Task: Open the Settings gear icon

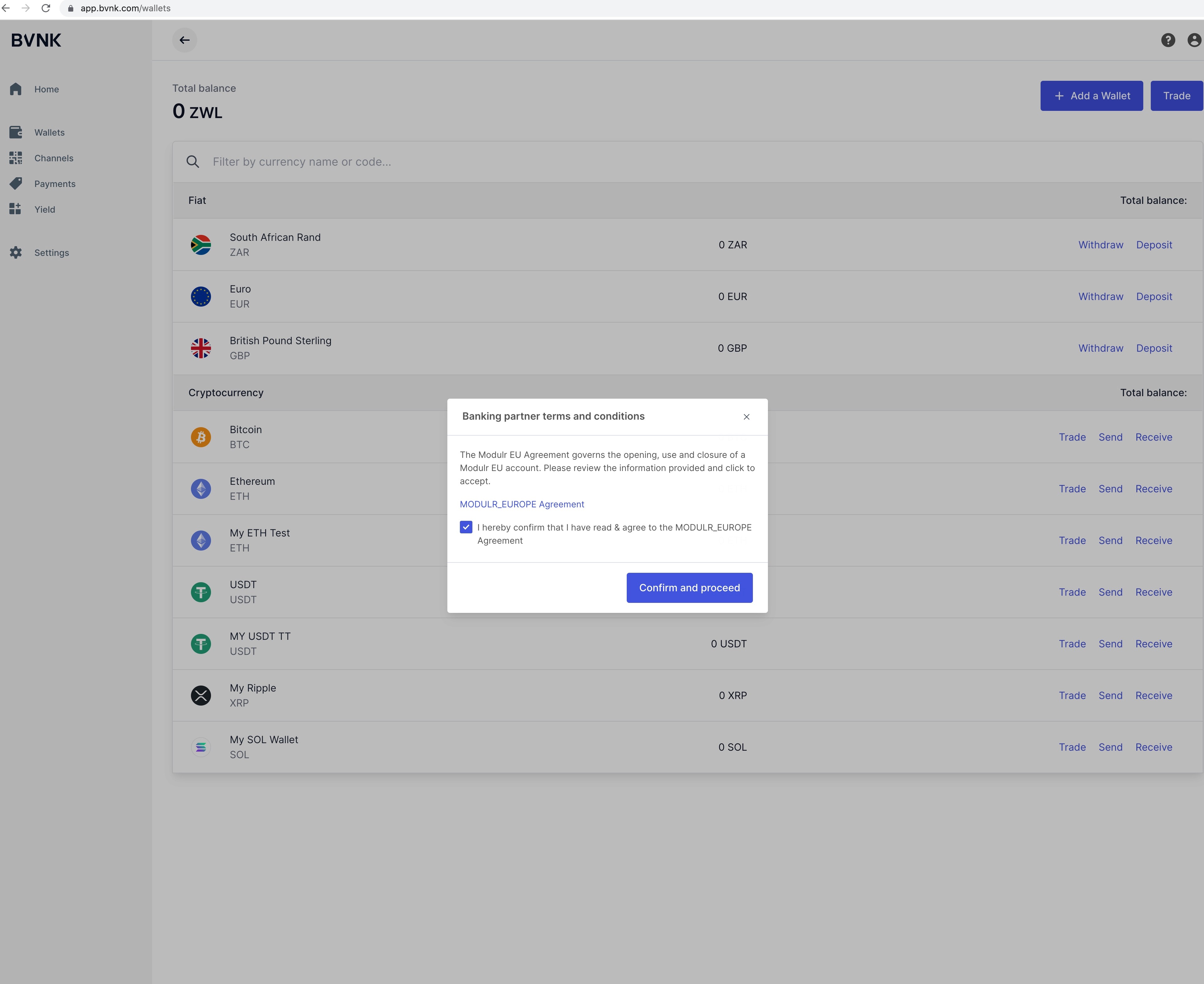Action: [16, 253]
